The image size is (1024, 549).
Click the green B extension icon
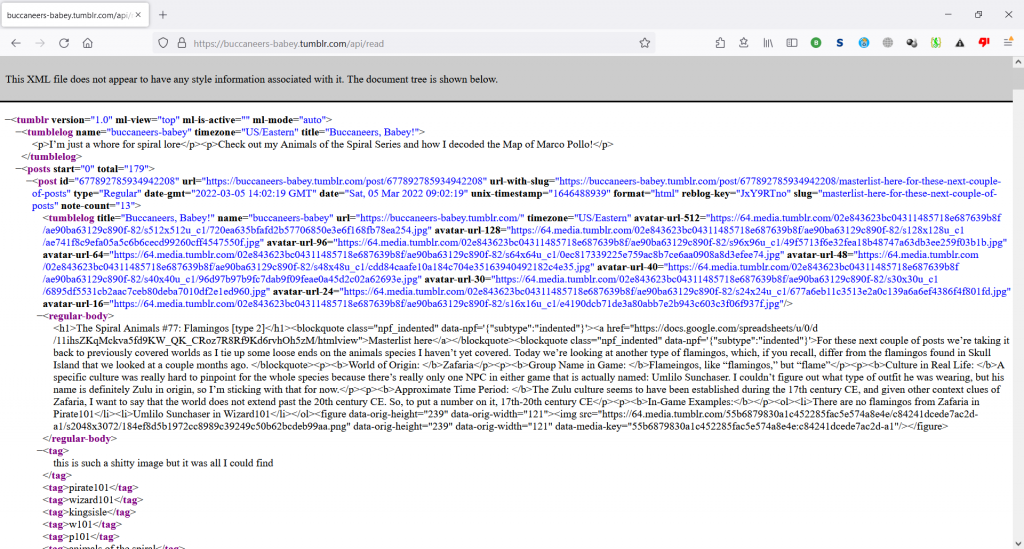[x=816, y=43]
